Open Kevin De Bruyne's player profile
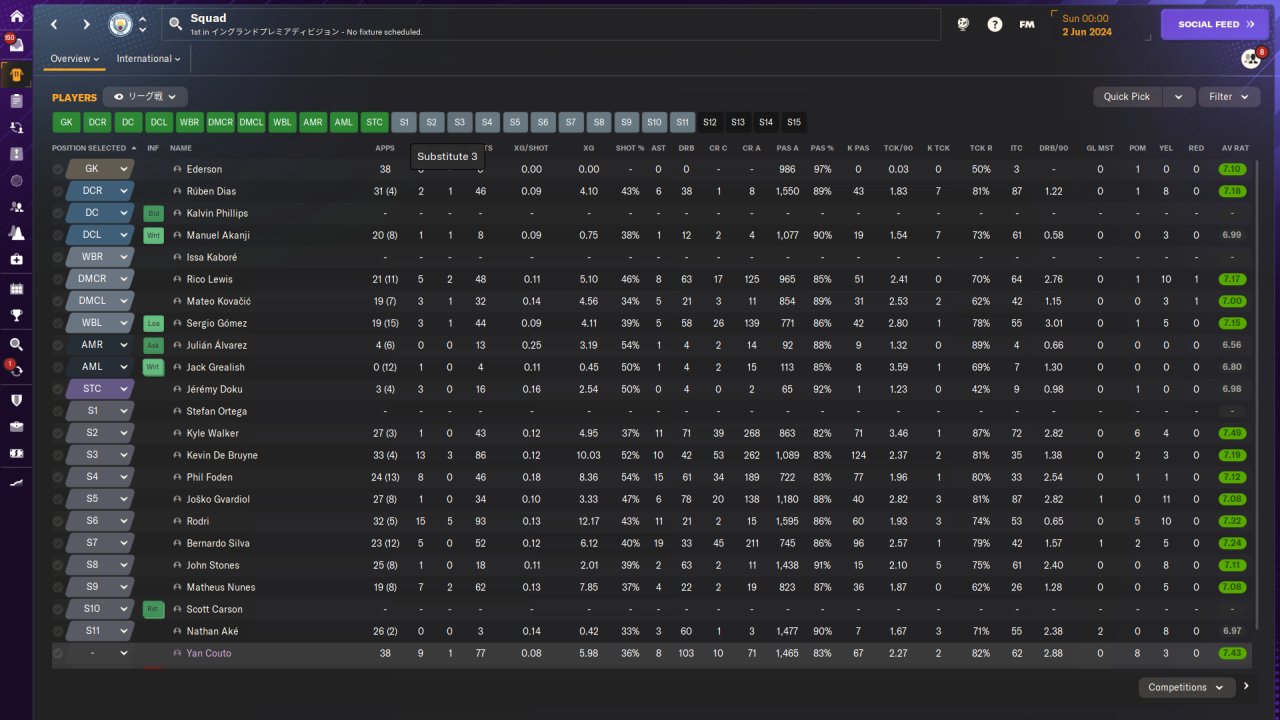 tap(222, 455)
